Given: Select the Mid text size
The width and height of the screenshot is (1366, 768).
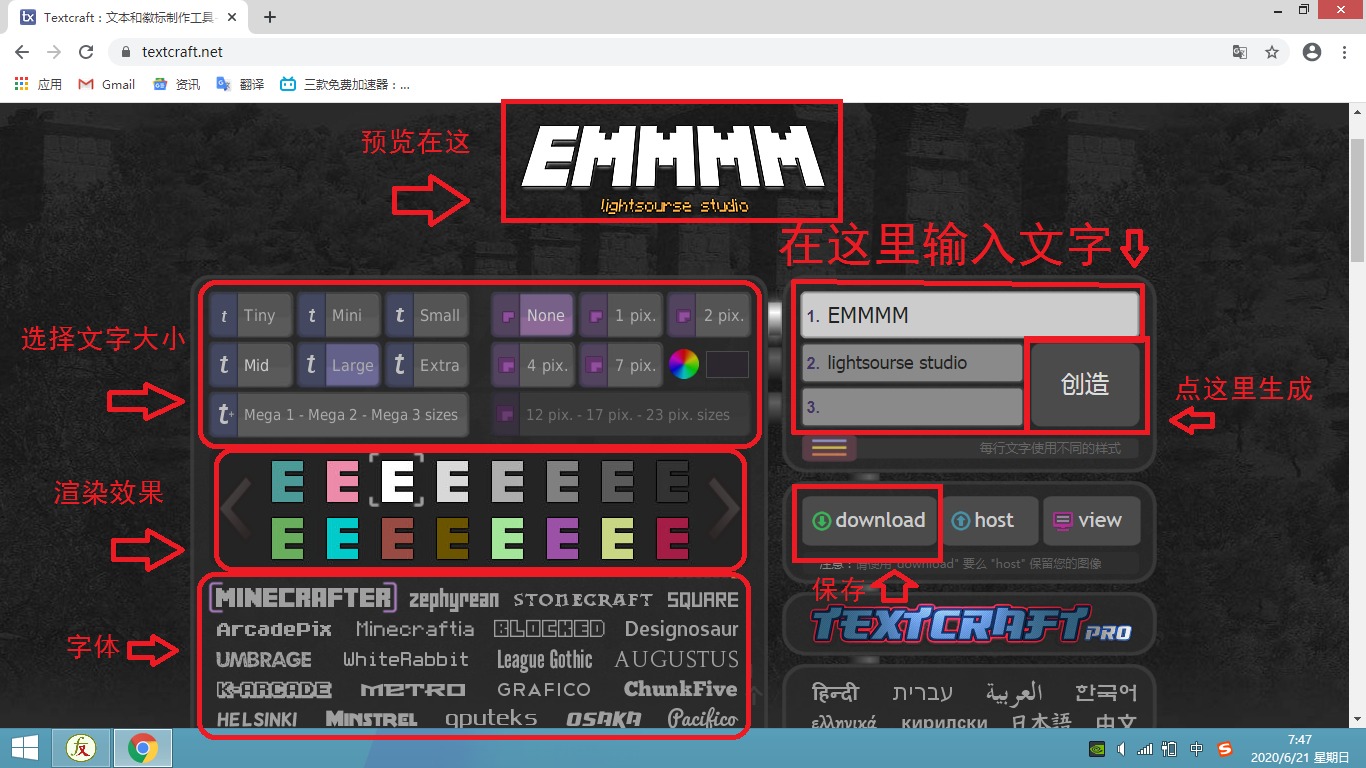Looking at the screenshot, I should tap(251, 365).
